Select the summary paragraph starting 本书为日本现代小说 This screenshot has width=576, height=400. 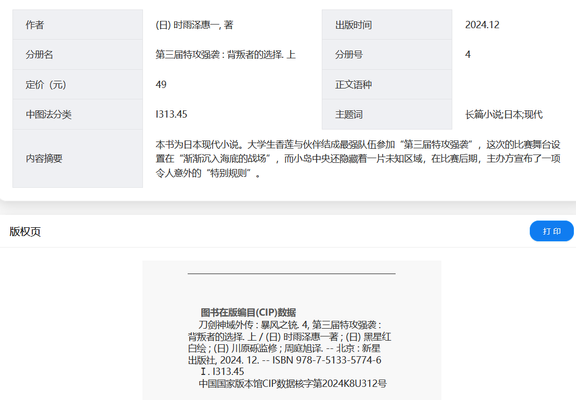pyautogui.click(x=358, y=158)
